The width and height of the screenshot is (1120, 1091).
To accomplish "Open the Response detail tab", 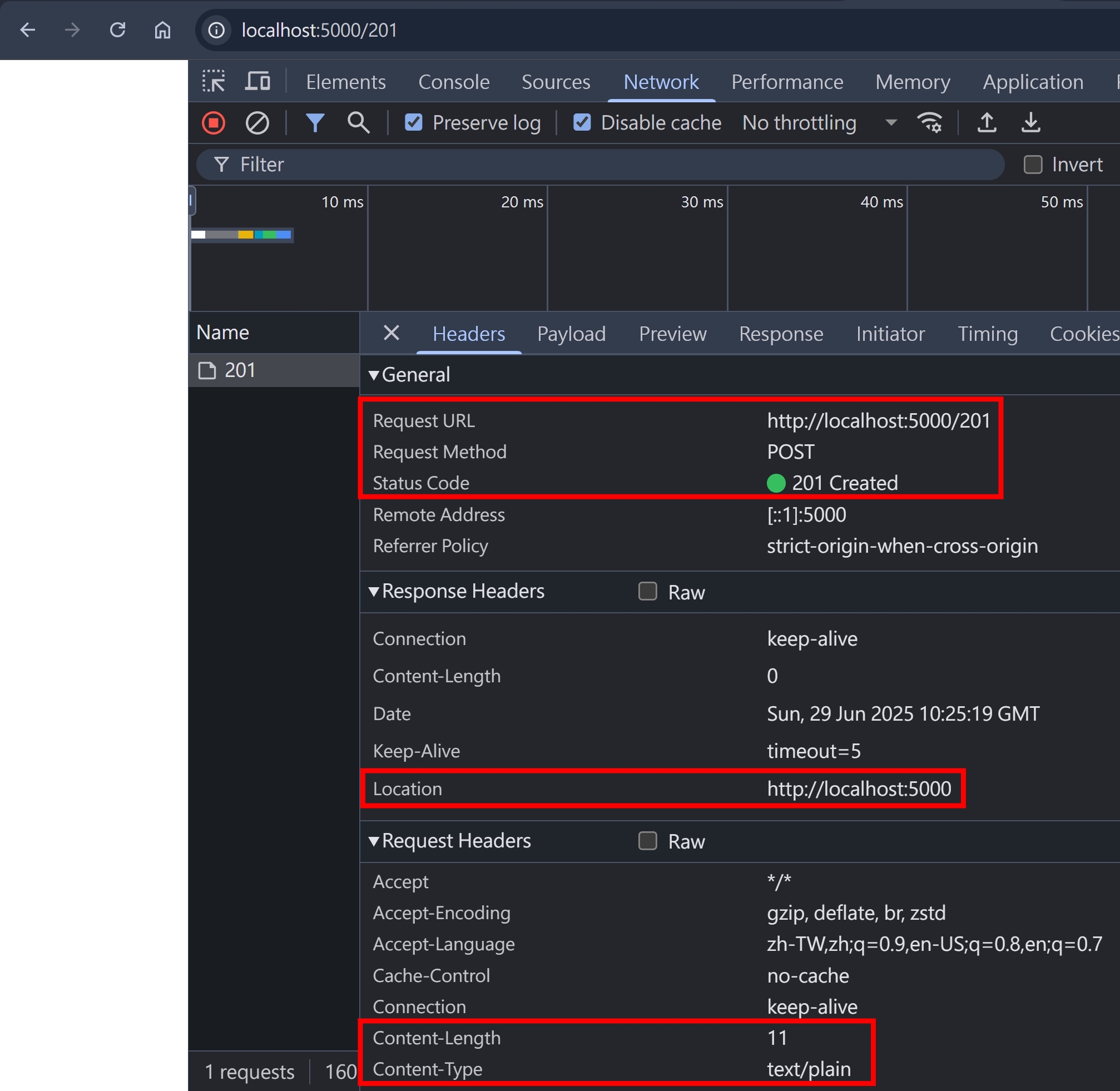I will 781,334.
